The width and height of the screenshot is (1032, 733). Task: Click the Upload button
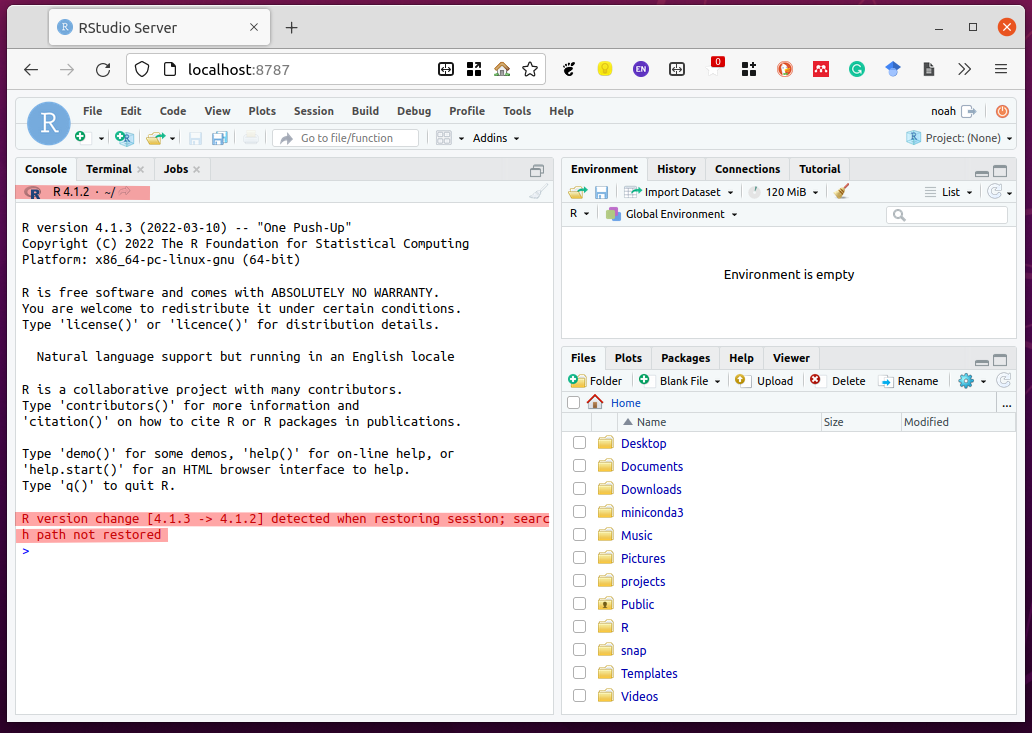tap(764, 380)
